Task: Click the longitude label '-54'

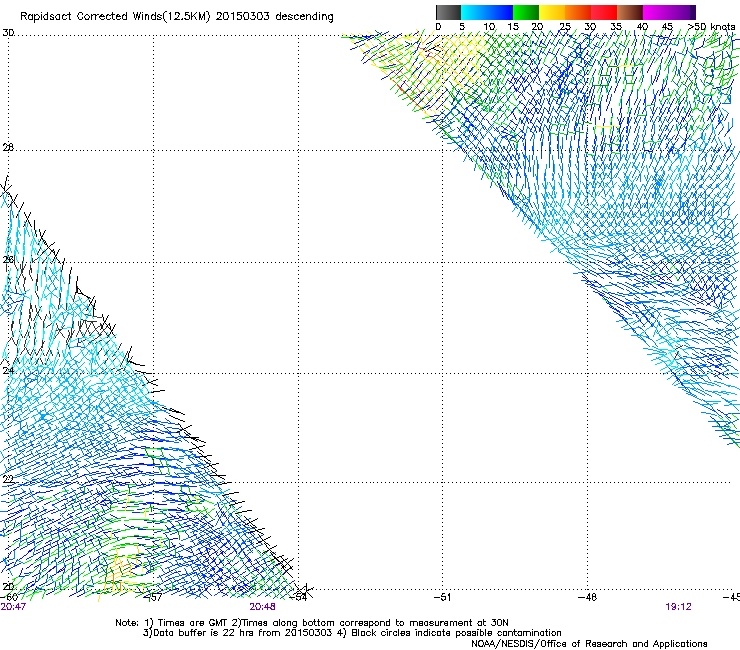Action: click(x=298, y=597)
